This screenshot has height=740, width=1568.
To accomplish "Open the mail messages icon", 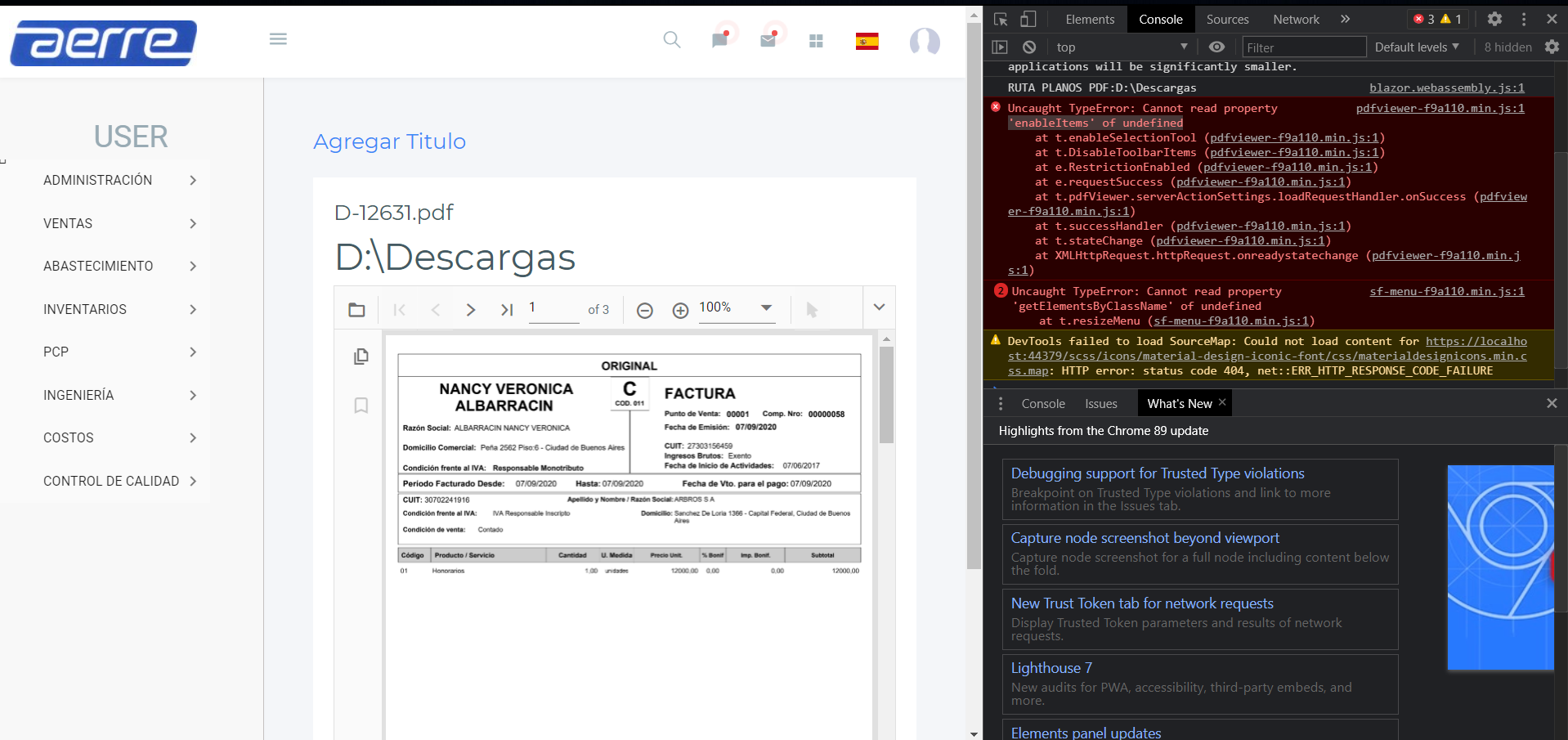I will coord(768,40).
